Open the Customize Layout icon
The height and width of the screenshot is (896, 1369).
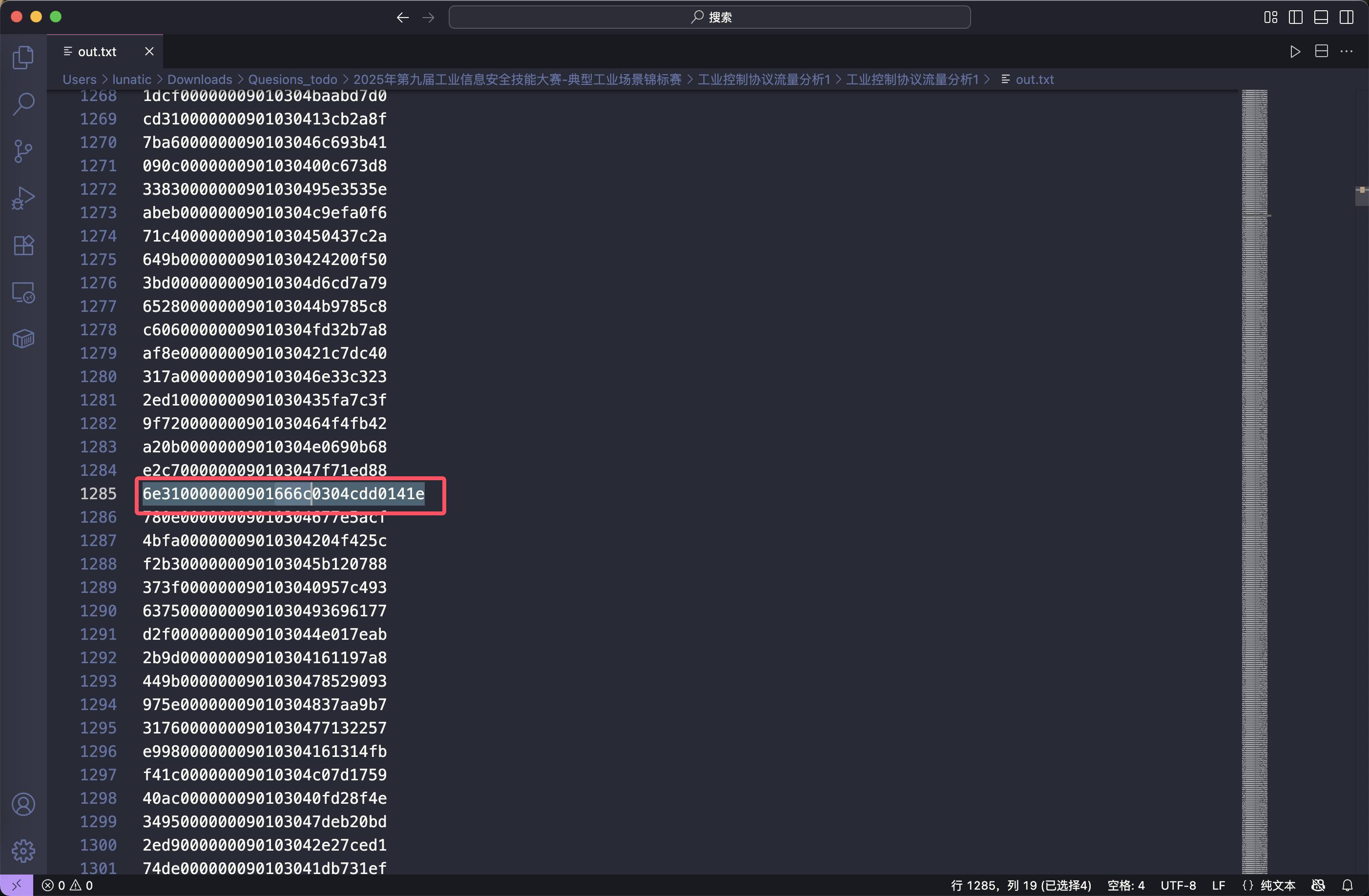[1271, 17]
